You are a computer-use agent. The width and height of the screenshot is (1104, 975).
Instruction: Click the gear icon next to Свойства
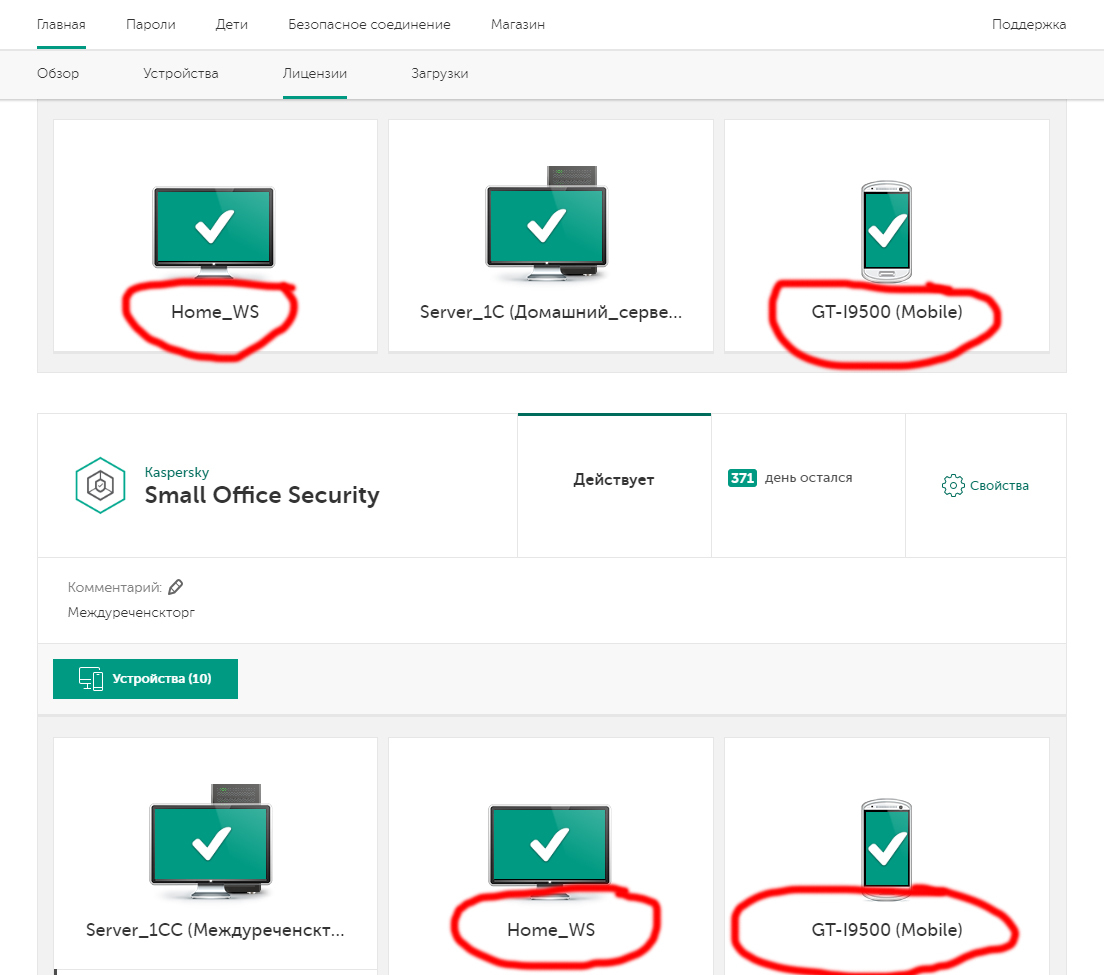pyautogui.click(x=953, y=486)
